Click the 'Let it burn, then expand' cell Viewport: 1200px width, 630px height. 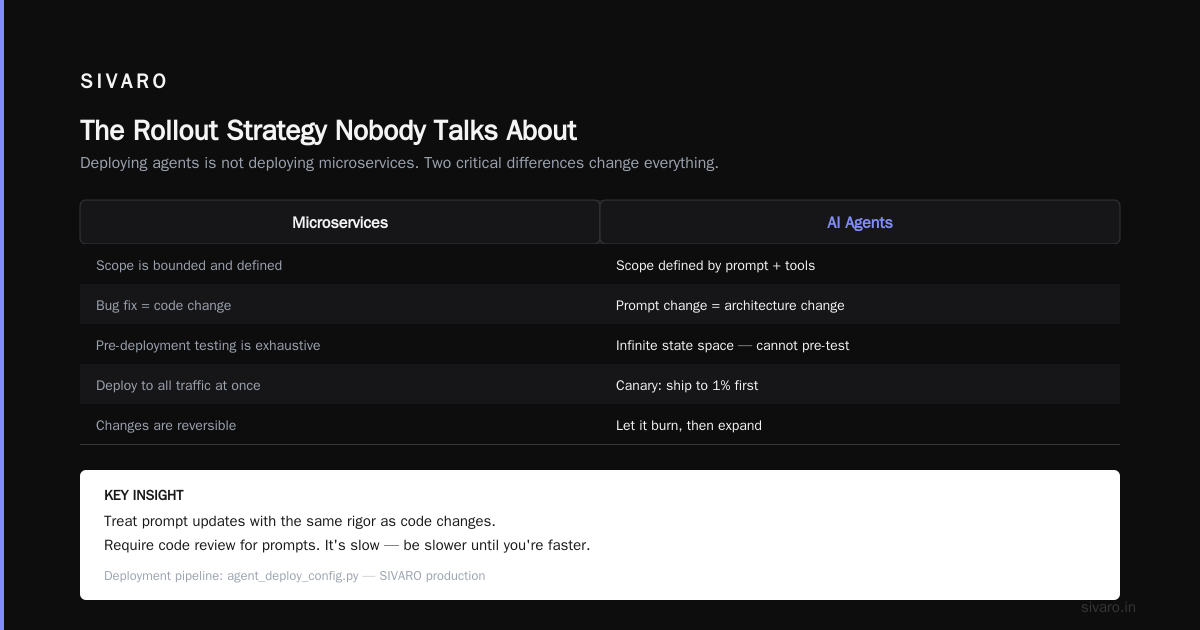coord(860,425)
